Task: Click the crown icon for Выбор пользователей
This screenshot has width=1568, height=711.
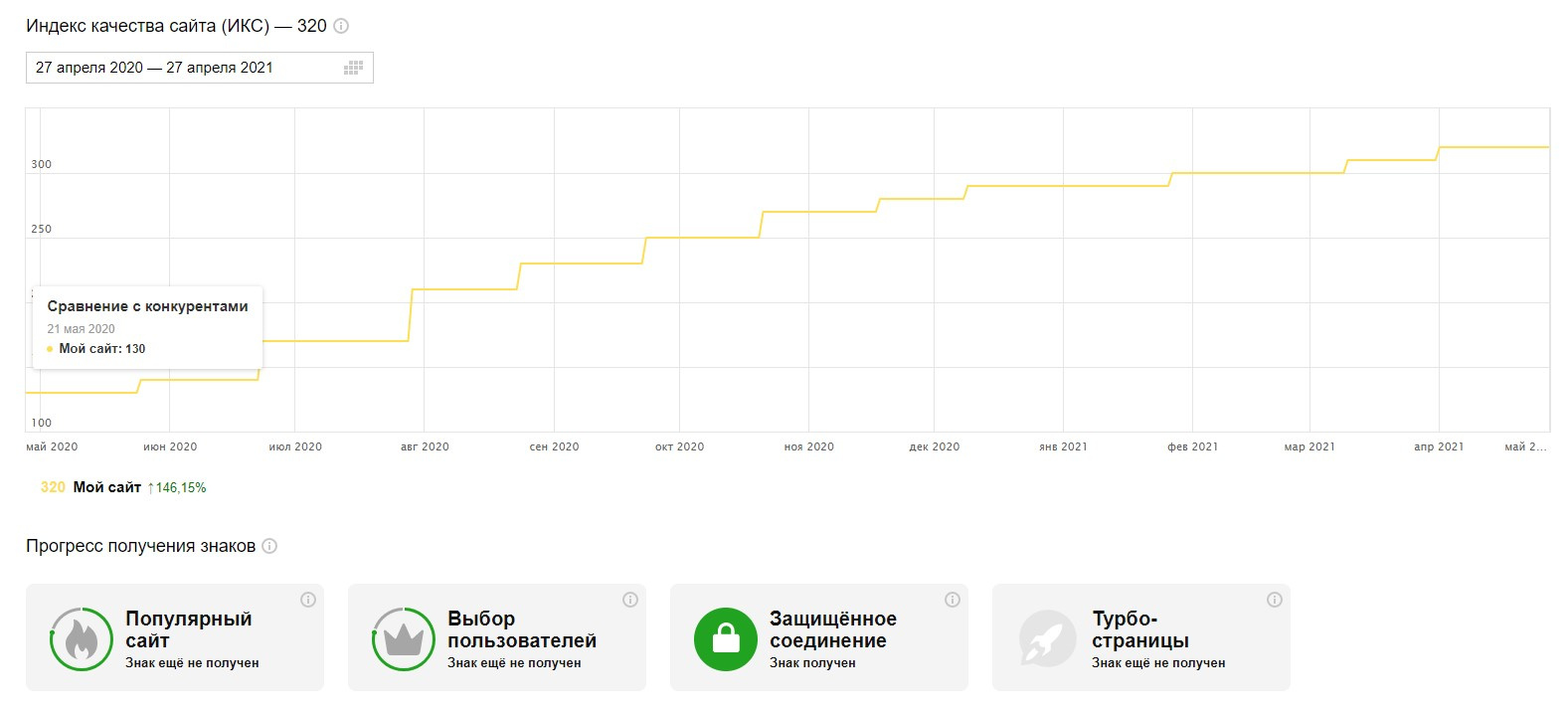Action: [x=404, y=639]
